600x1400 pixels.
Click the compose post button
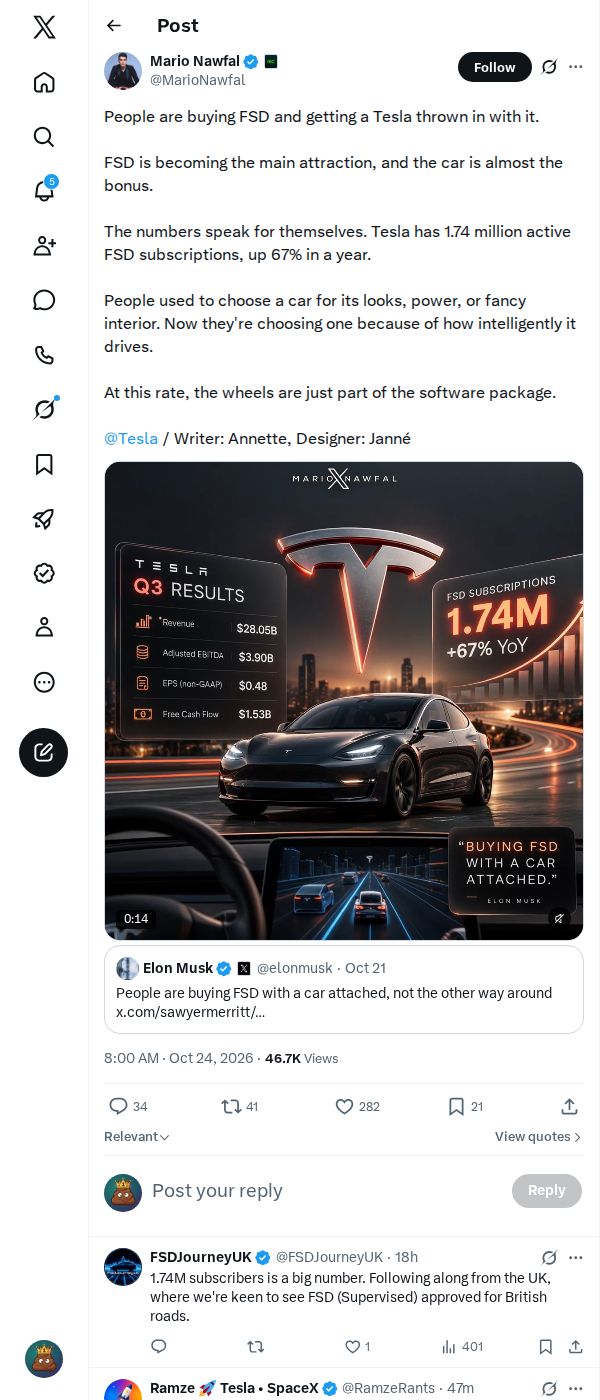coord(44,753)
